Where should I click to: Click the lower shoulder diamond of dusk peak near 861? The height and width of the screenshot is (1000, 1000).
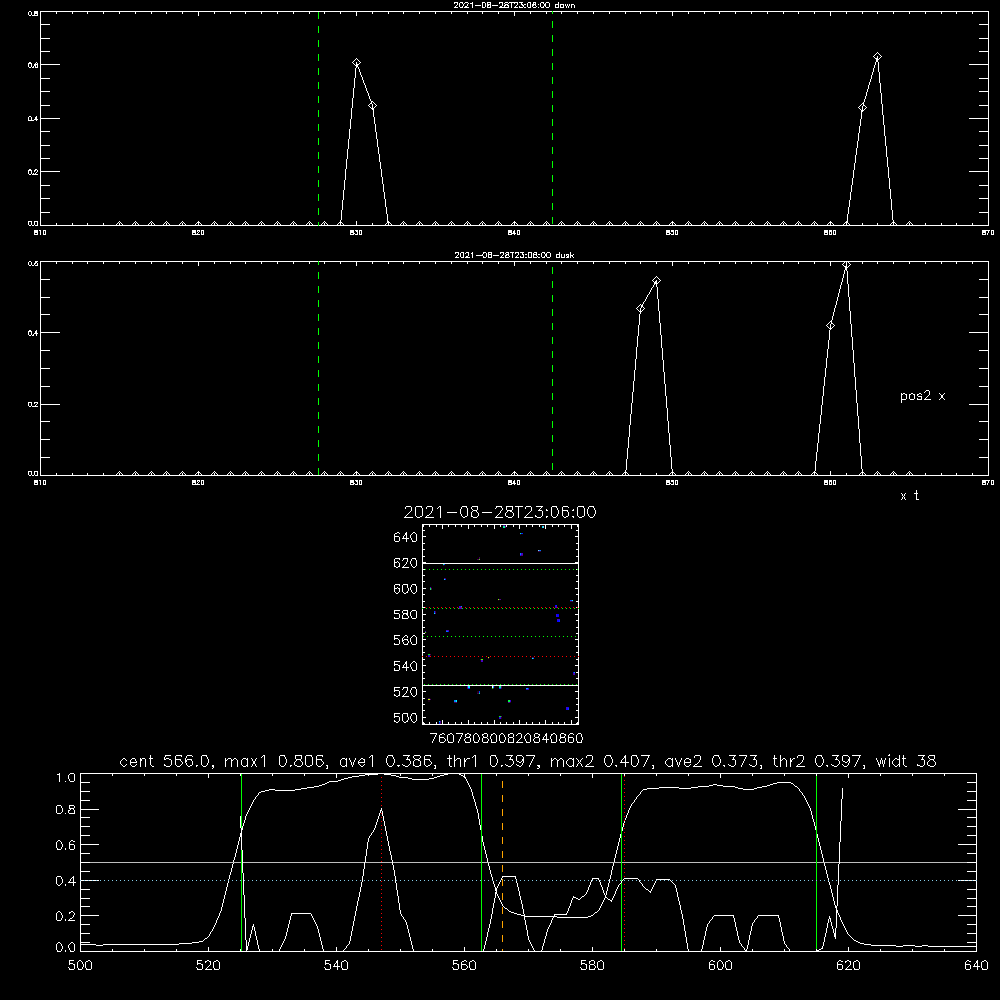coord(830,325)
